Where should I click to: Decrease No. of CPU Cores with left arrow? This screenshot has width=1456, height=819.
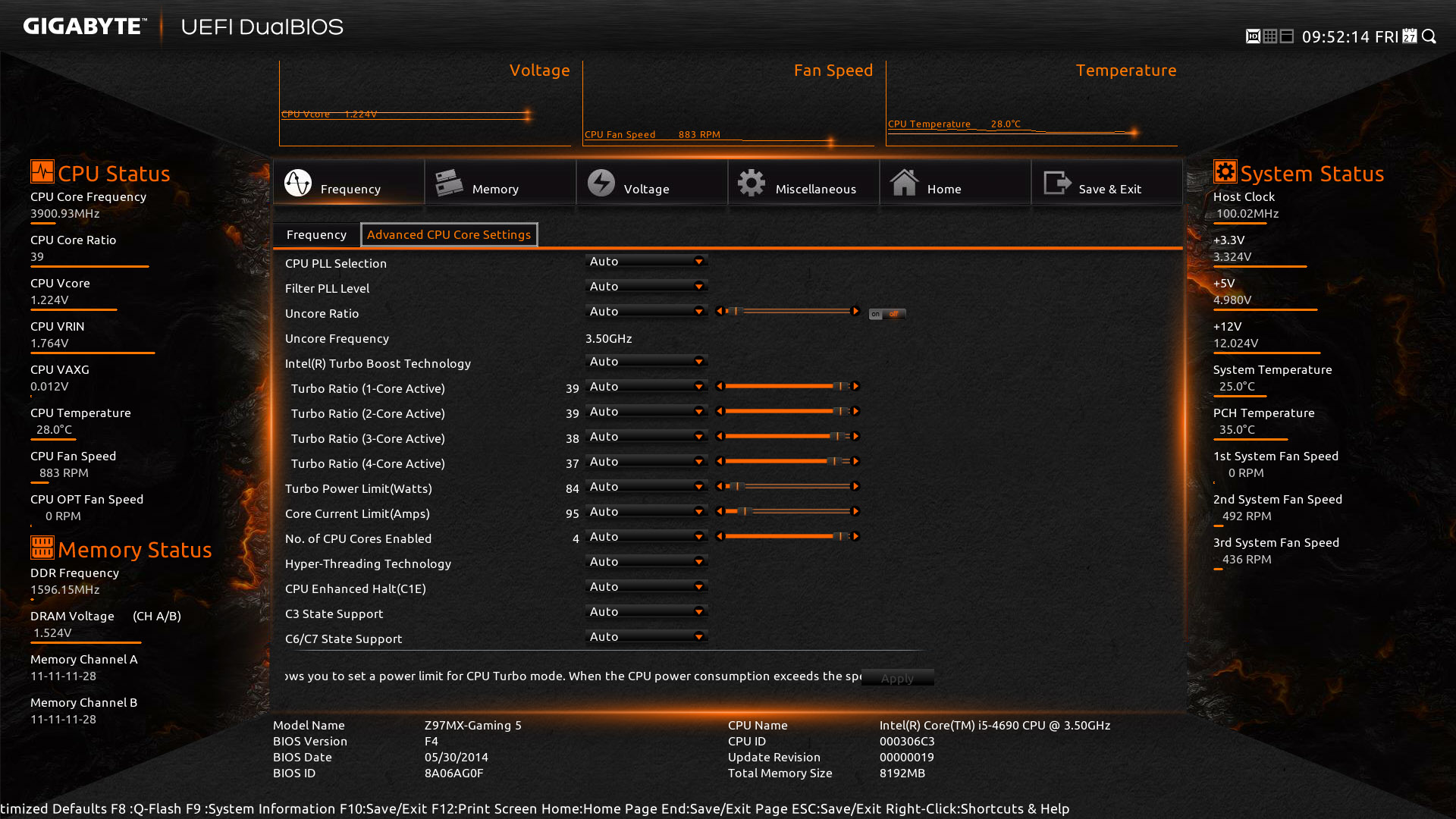(720, 536)
